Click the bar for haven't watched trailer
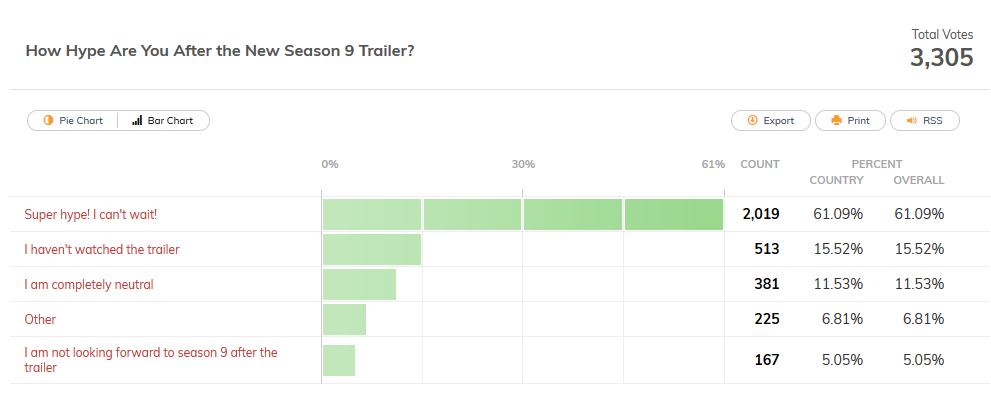 371,249
